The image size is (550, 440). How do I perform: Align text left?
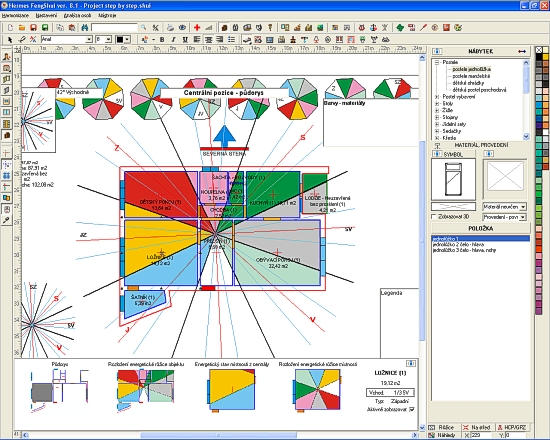coord(197,40)
